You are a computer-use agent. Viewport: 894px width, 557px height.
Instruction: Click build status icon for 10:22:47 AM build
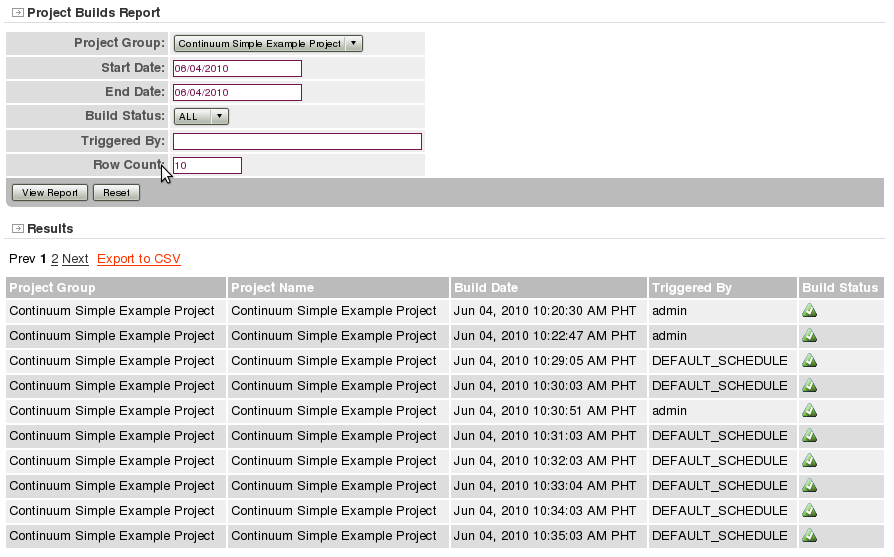click(810, 336)
